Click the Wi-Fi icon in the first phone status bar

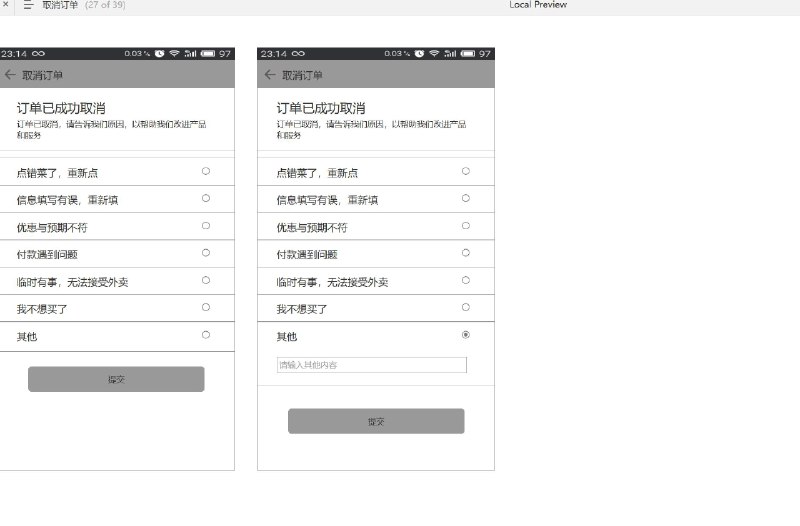(174, 54)
